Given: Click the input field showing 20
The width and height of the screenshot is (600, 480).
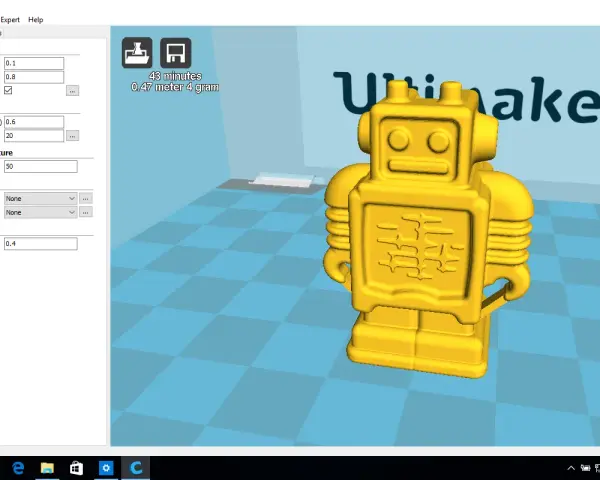Looking at the screenshot, I should pos(34,136).
